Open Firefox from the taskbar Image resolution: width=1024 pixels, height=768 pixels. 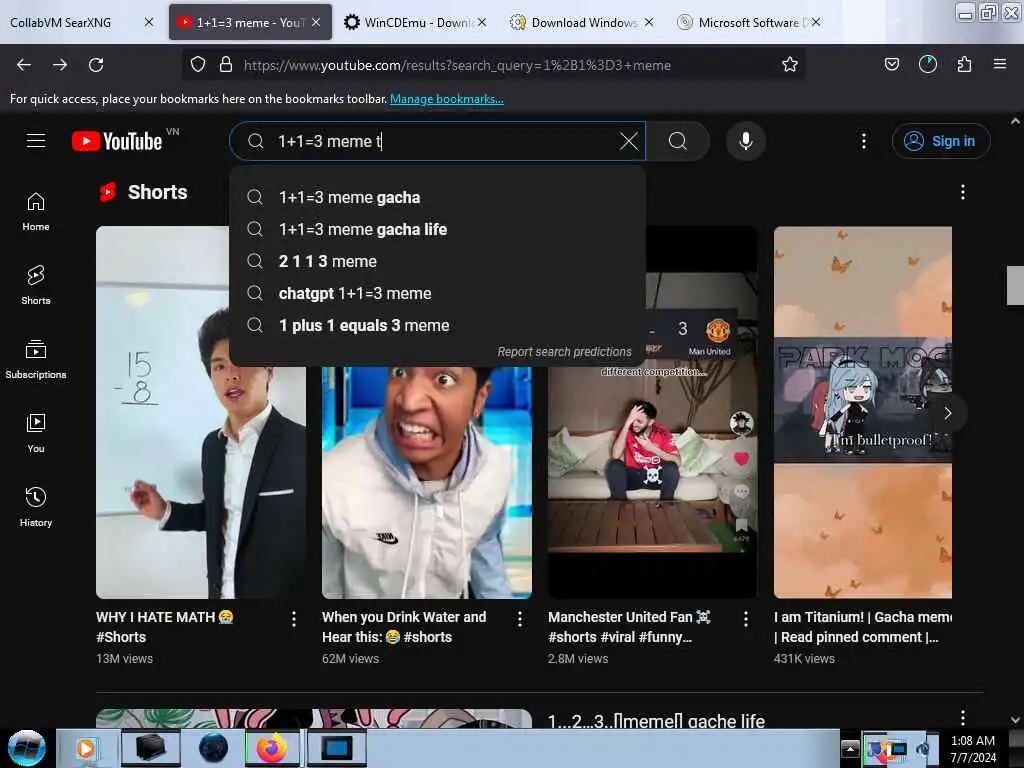272,748
